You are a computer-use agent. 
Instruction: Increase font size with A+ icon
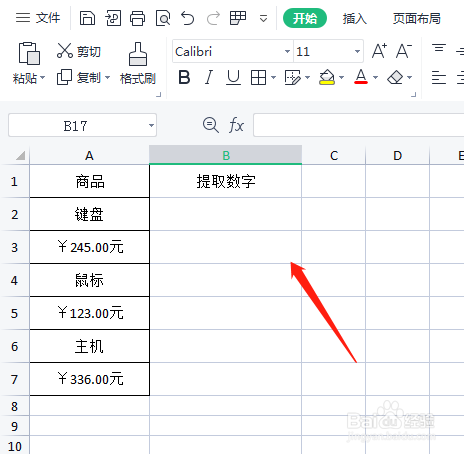[x=379, y=51]
